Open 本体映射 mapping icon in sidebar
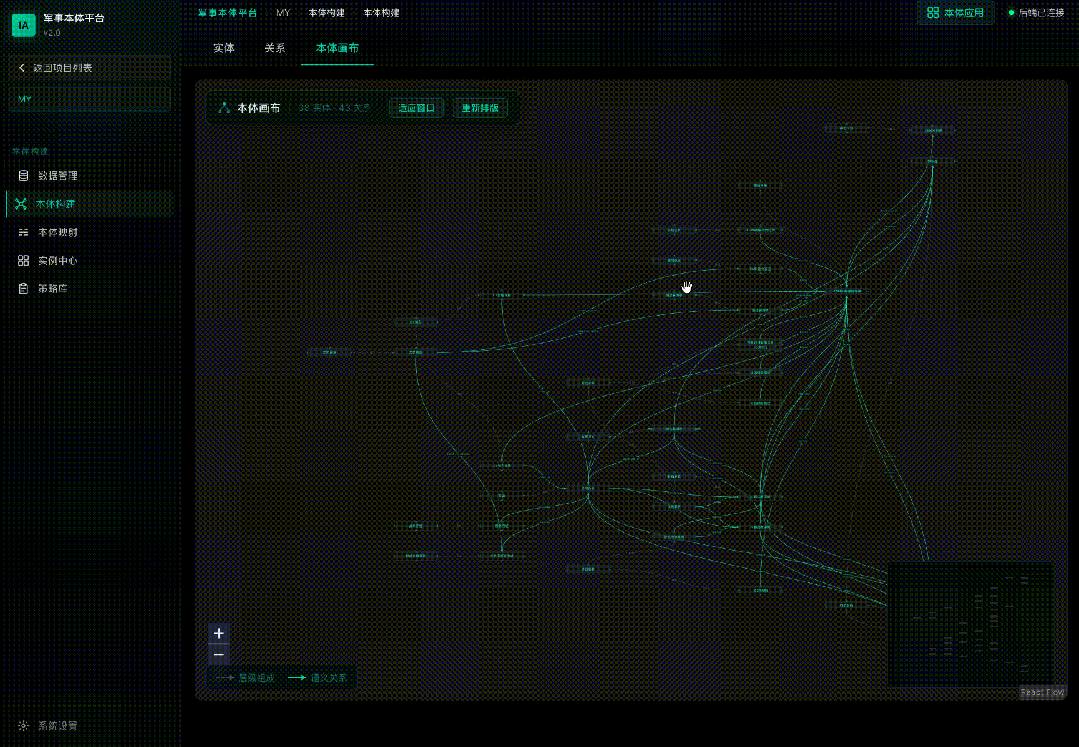The image size is (1079, 747). coord(23,232)
